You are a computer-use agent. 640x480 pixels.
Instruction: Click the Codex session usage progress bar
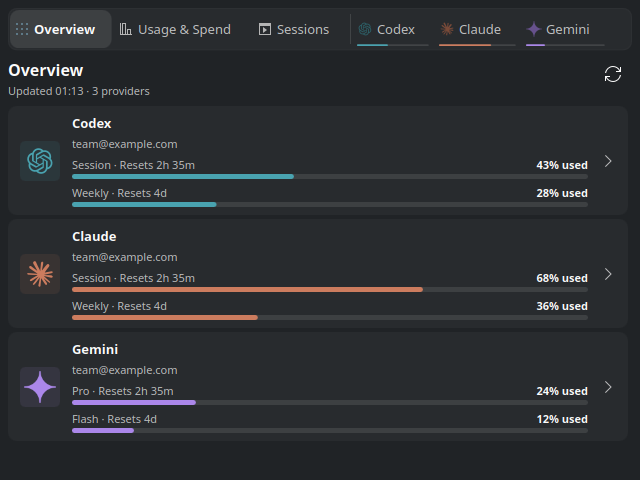(x=330, y=177)
